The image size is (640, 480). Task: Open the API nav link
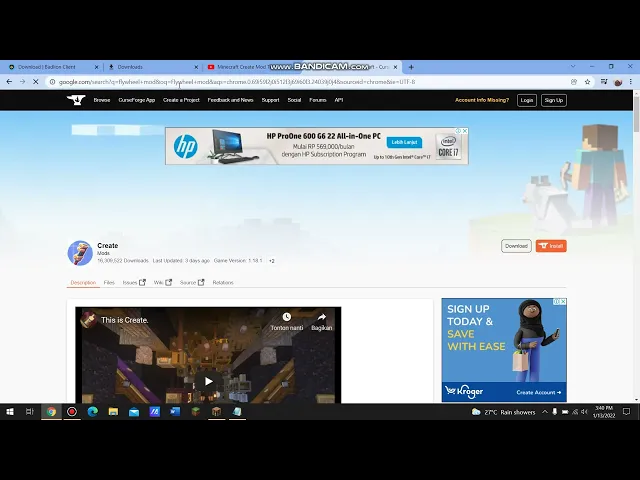pos(339,100)
